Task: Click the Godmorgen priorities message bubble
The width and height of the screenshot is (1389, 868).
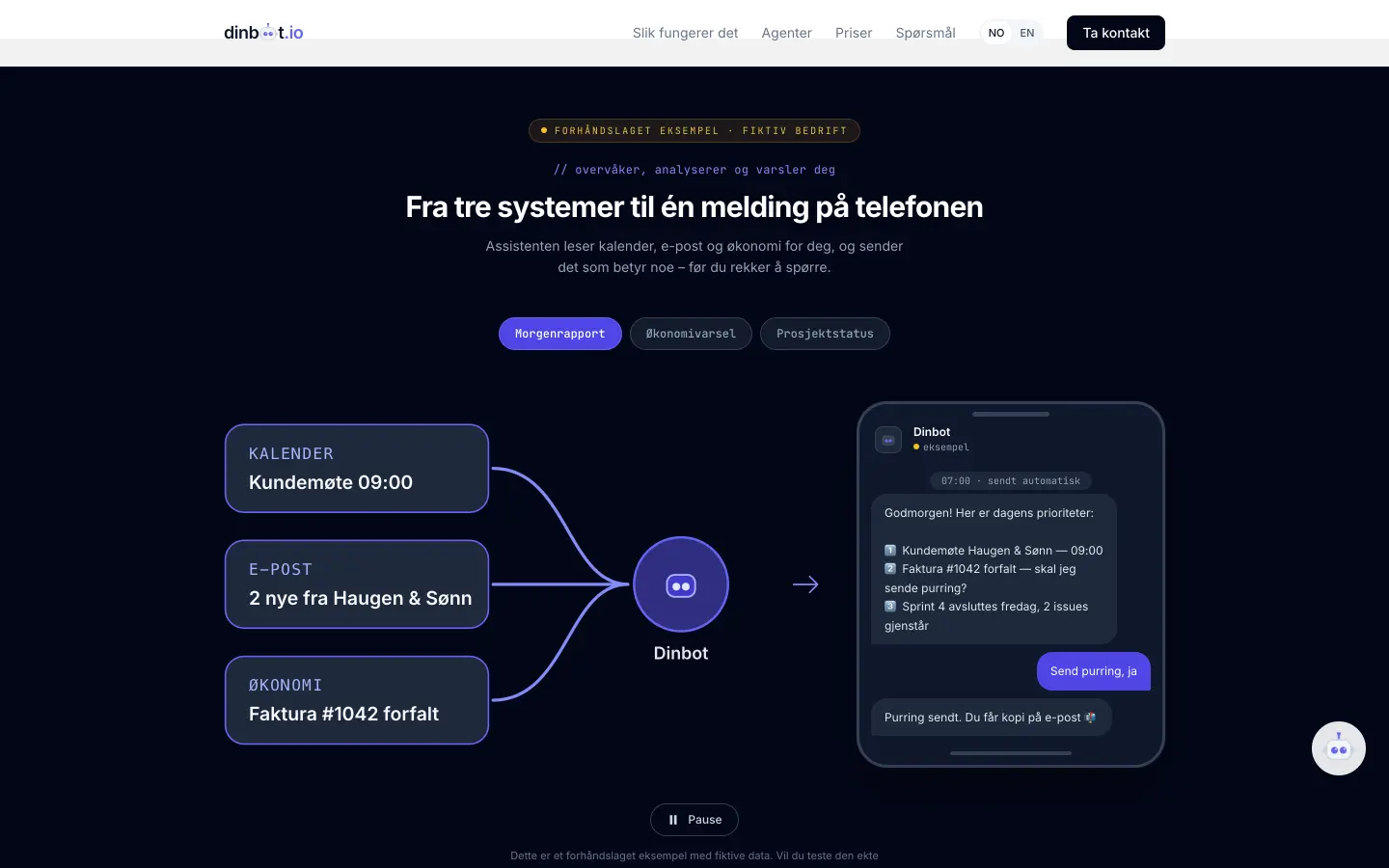Action: (994, 569)
